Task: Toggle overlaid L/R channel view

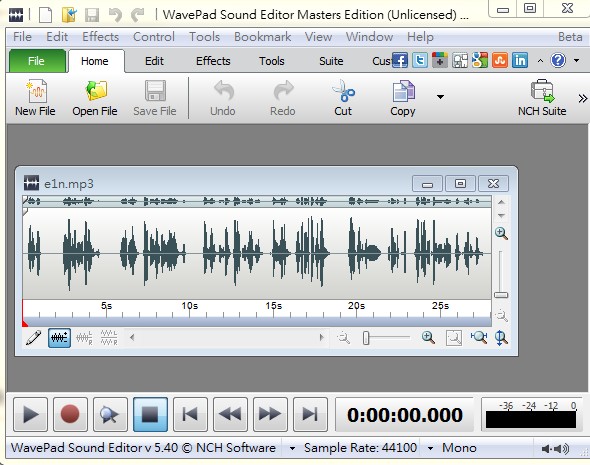Action: click(84, 337)
